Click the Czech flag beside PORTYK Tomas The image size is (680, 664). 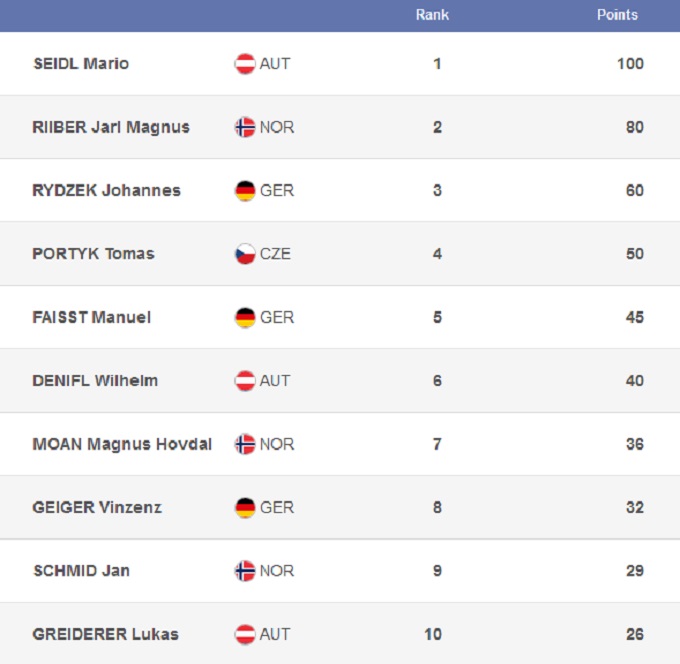click(x=245, y=254)
